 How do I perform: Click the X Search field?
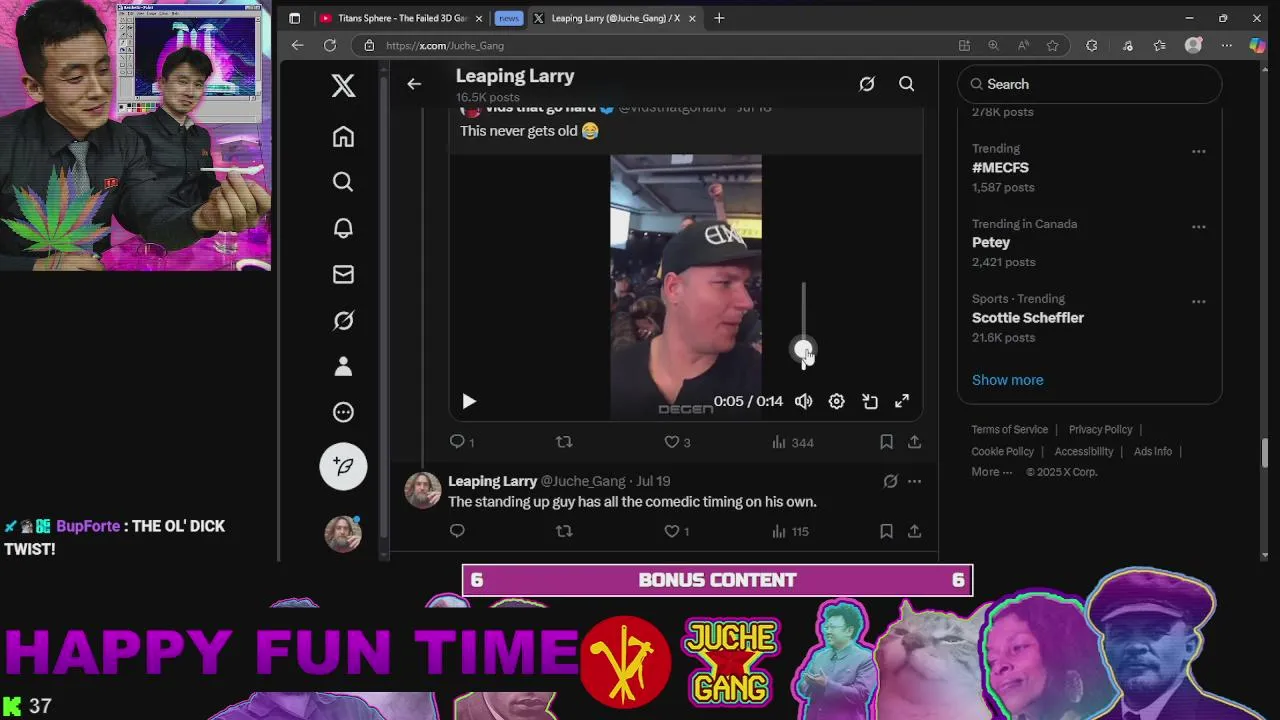[1090, 84]
